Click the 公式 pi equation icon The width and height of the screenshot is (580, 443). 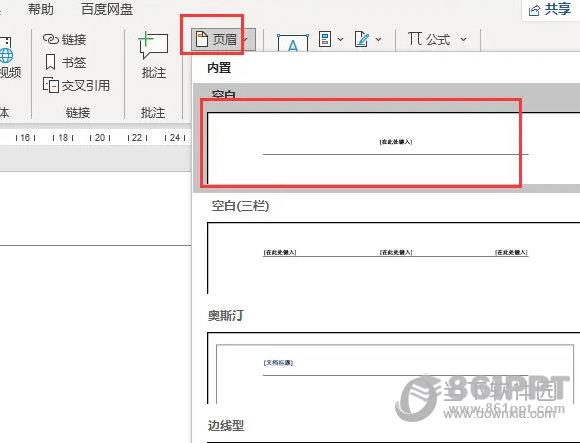pyautogui.click(x=415, y=38)
